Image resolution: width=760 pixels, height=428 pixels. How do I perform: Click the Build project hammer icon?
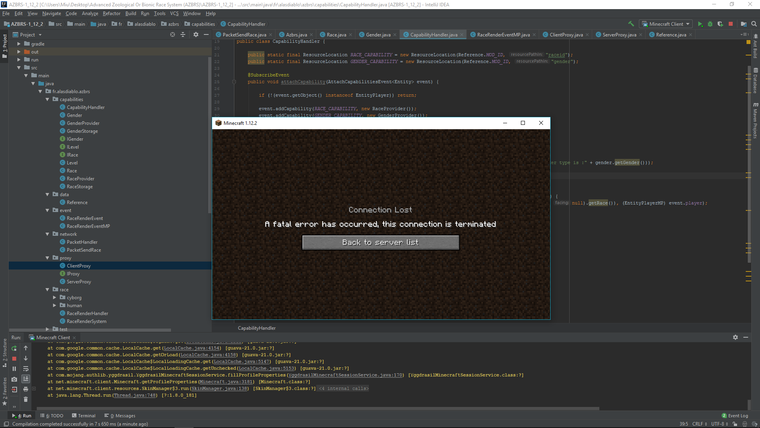point(631,24)
